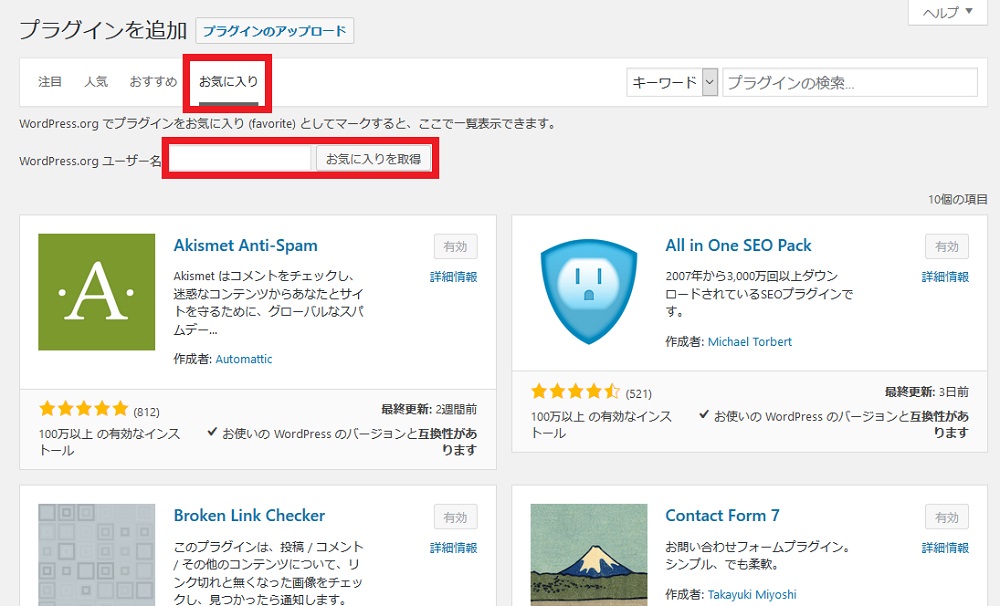Screen dimensions: 1000x606
Task: Focus the プラグインの検索 search field
Action: pyautogui.click(x=849, y=82)
